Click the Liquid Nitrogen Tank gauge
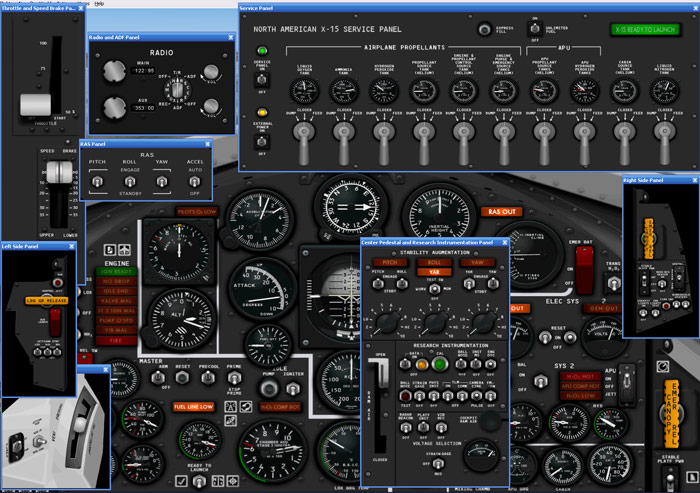700x493 pixels. (x=665, y=90)
